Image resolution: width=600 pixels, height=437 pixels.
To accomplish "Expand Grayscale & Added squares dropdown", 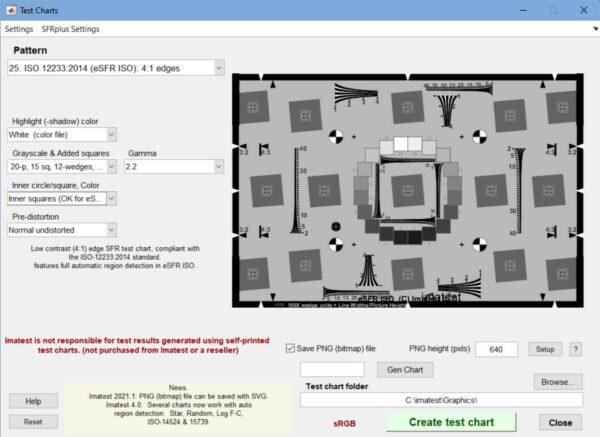I will [x=62, y=167].
